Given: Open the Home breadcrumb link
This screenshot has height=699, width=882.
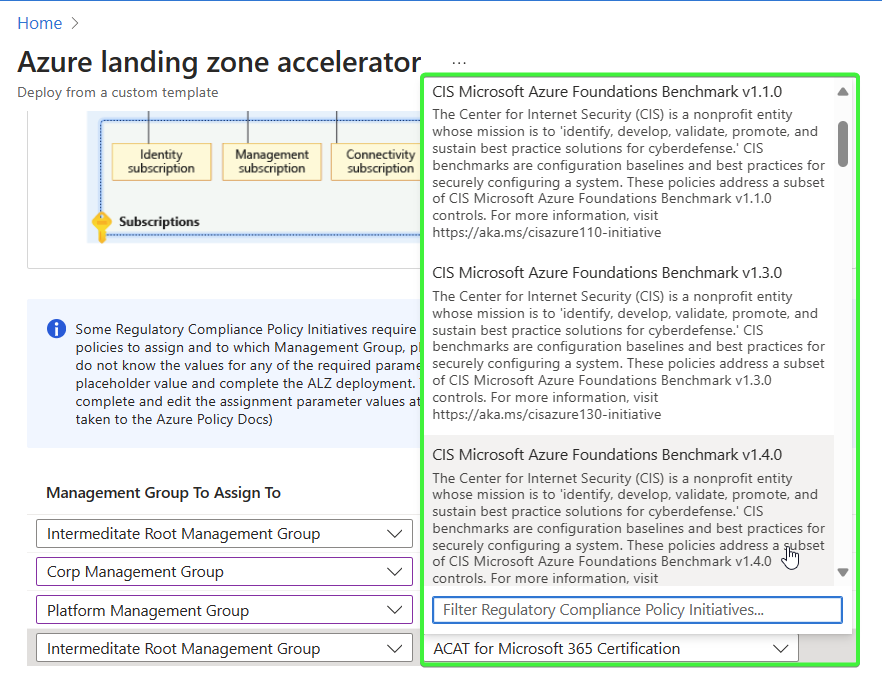Looking at the screenshot, I should (39, 23).
